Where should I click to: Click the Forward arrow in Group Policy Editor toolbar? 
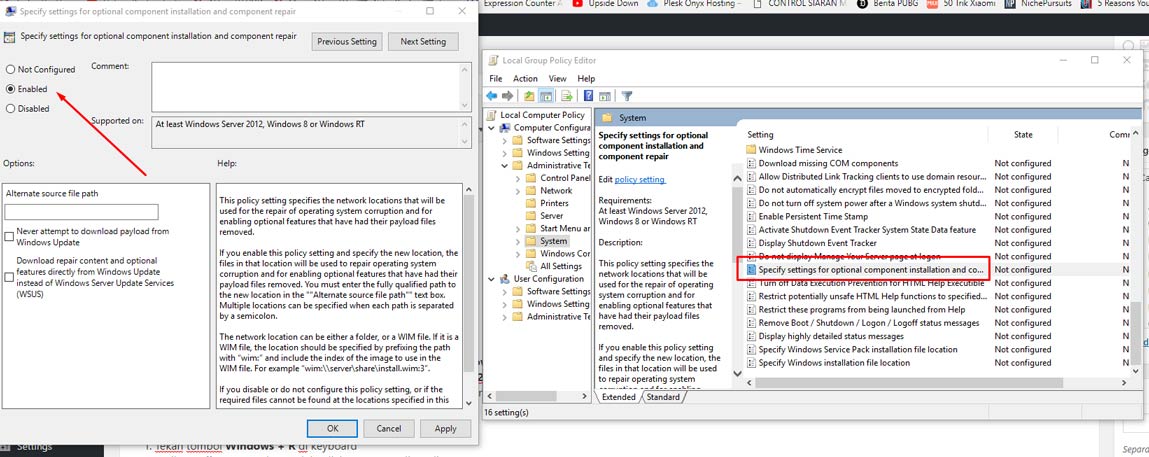click(x=506, y=96)
